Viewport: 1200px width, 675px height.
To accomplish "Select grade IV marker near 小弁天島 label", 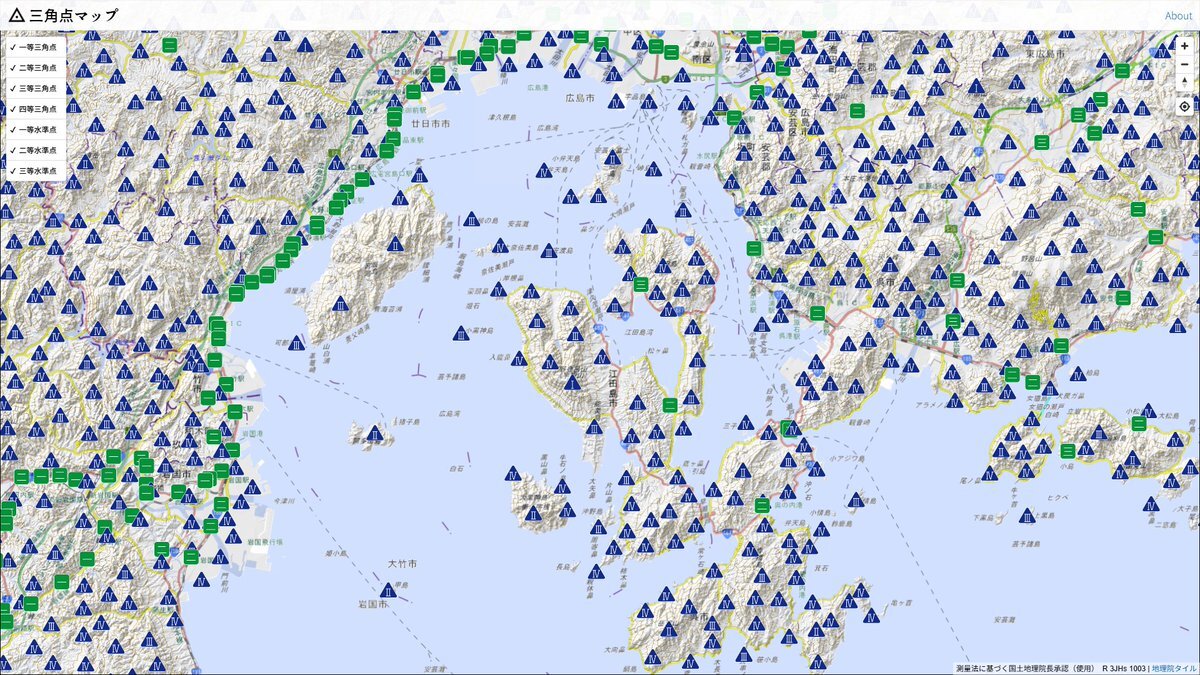I will tap(544, 172).
